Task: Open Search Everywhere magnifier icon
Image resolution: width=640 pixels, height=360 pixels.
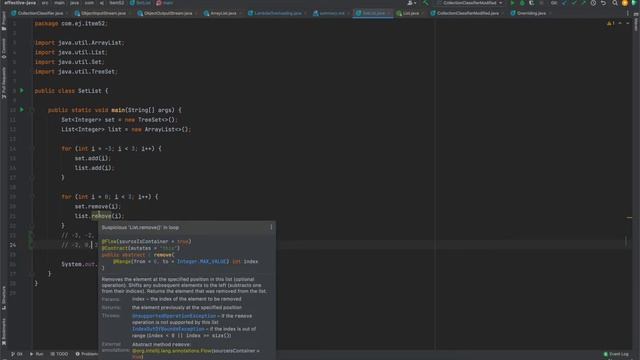Action: pos(615,3)
